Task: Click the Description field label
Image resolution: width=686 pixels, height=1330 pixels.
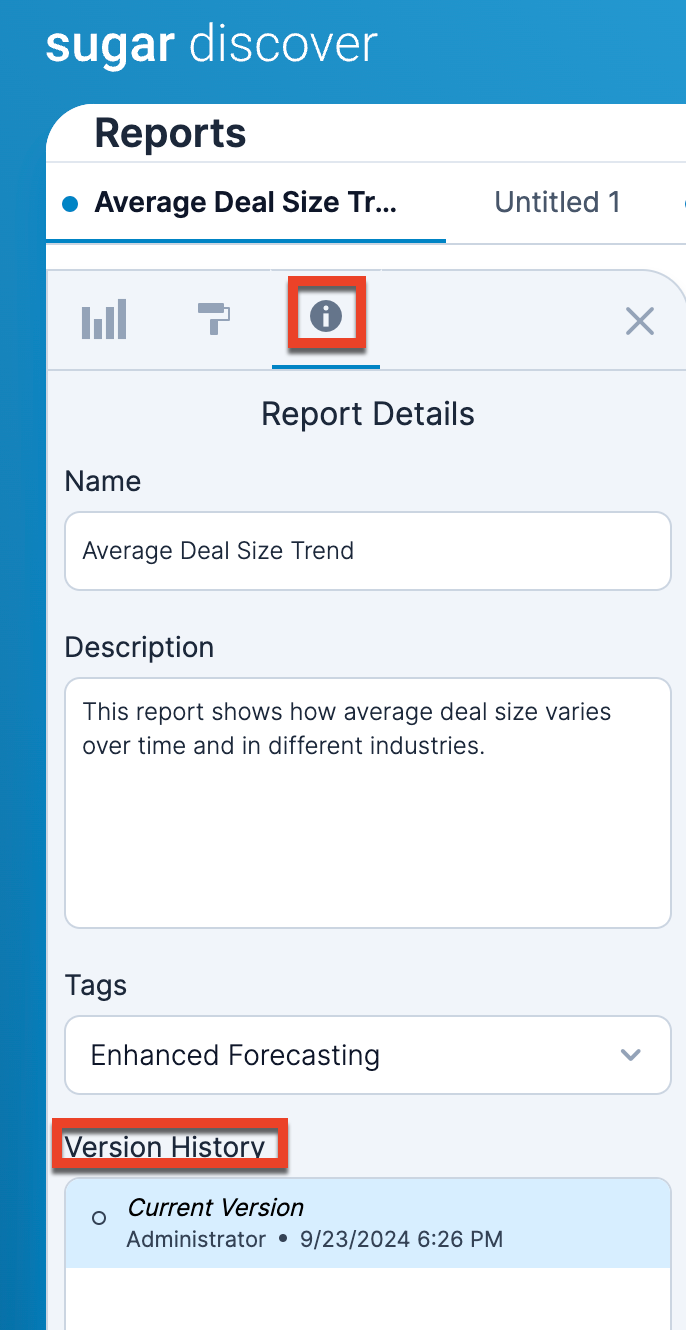Action: pyautogui.click(x=139, y=647)
